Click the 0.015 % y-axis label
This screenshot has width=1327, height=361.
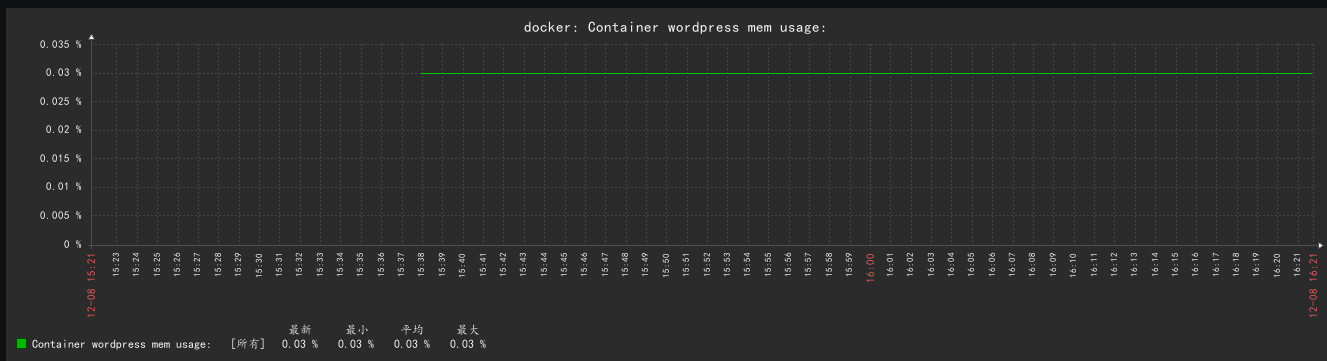pyautogui.click(x=61, y=158)
